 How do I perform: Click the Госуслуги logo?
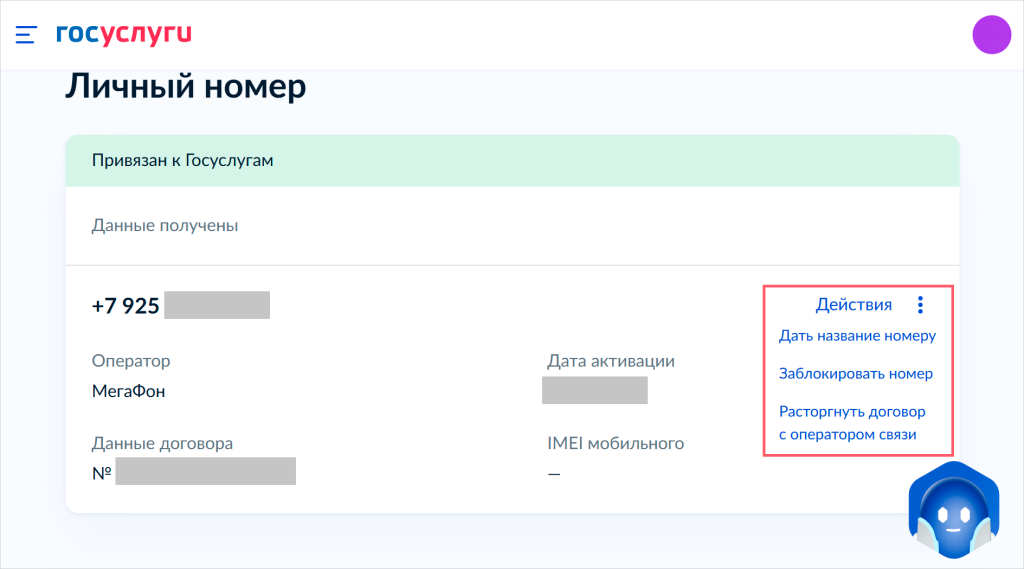123,34
